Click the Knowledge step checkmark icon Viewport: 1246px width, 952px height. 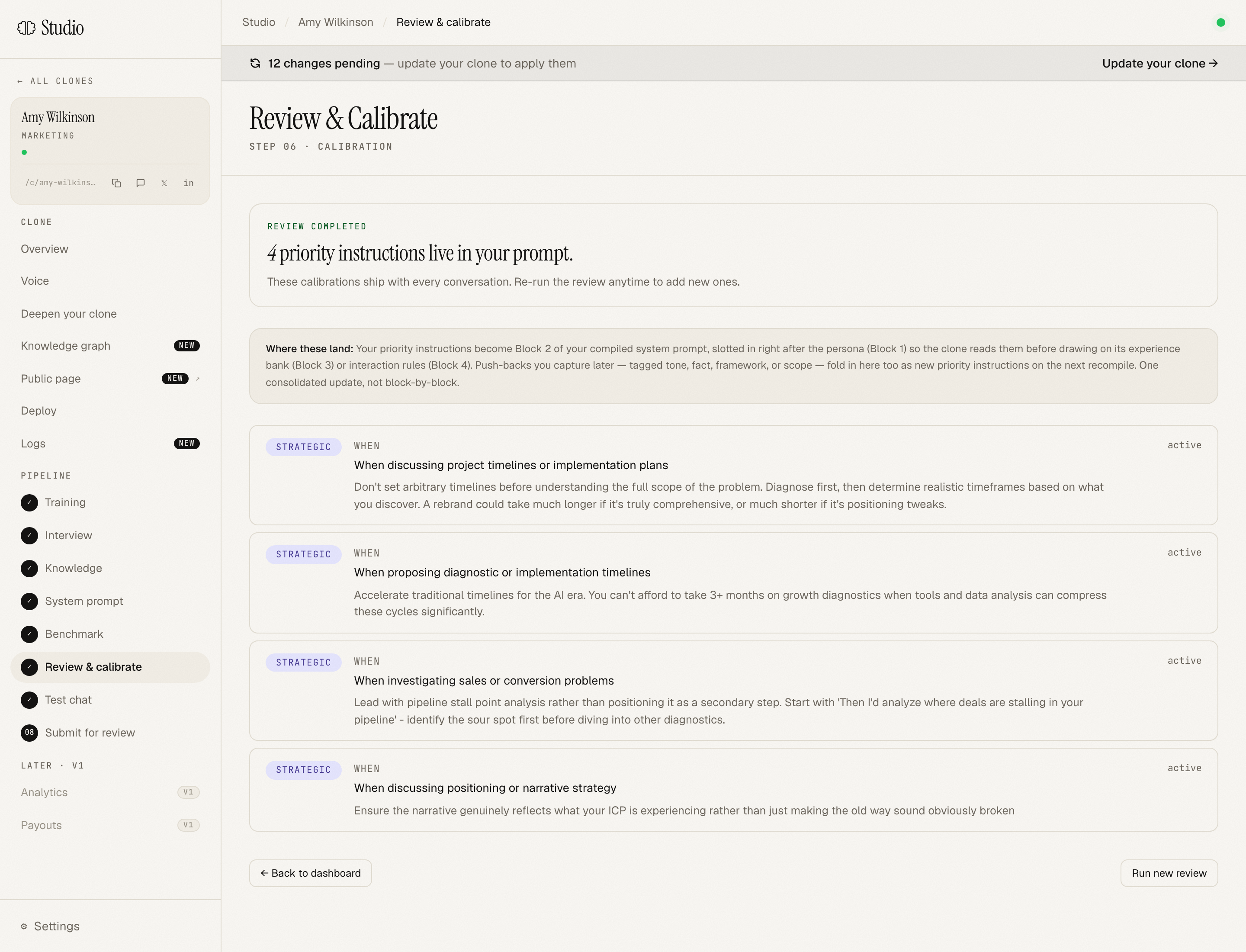[x=29, y=568]
